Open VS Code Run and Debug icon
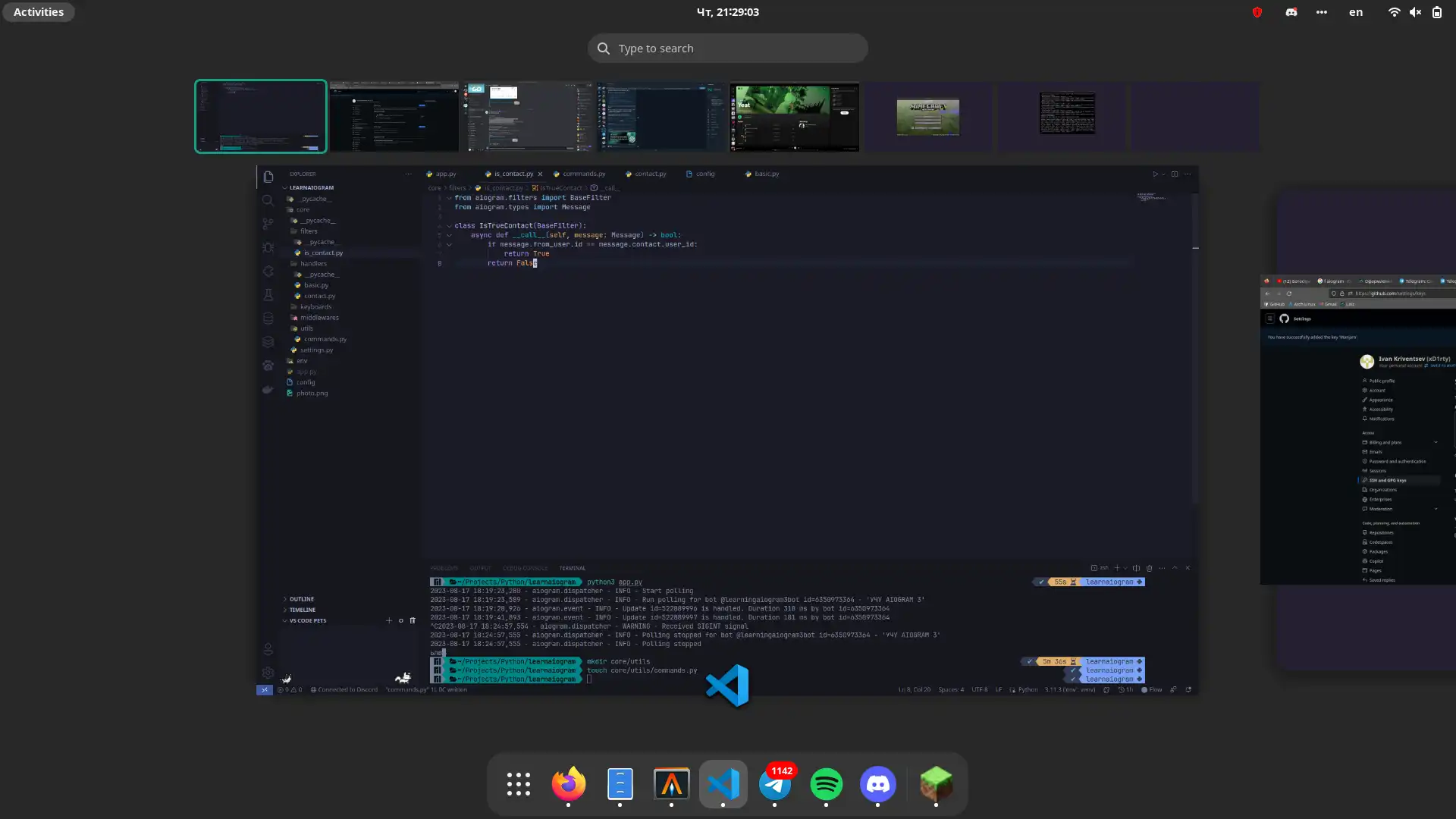This screenshot has width=1456, height=819. tap(268, 247)
